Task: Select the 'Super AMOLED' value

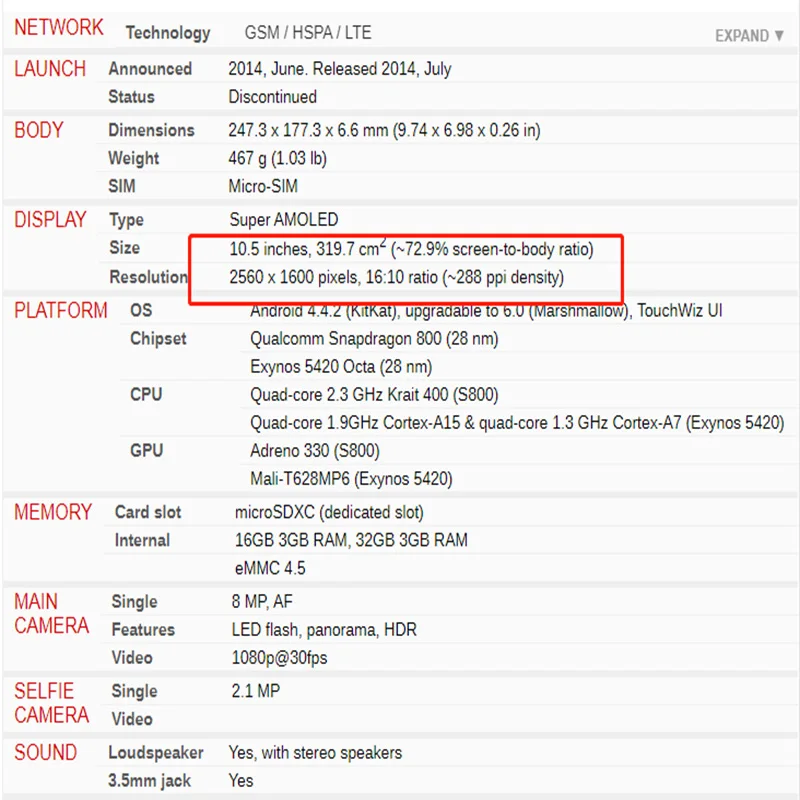Action: click(284, 220)
